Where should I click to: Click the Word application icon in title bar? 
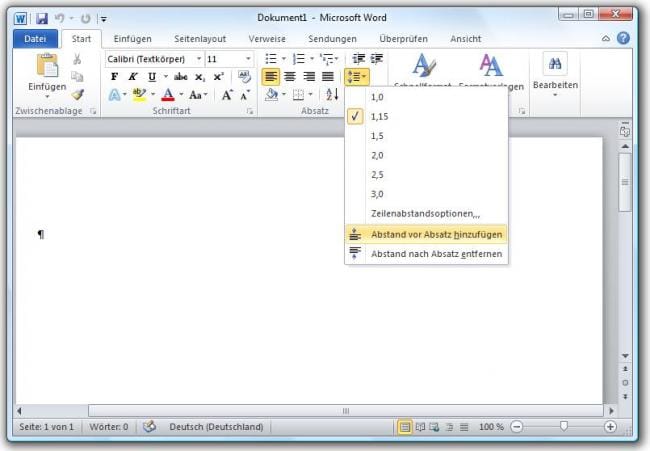[x=20, y=19]
